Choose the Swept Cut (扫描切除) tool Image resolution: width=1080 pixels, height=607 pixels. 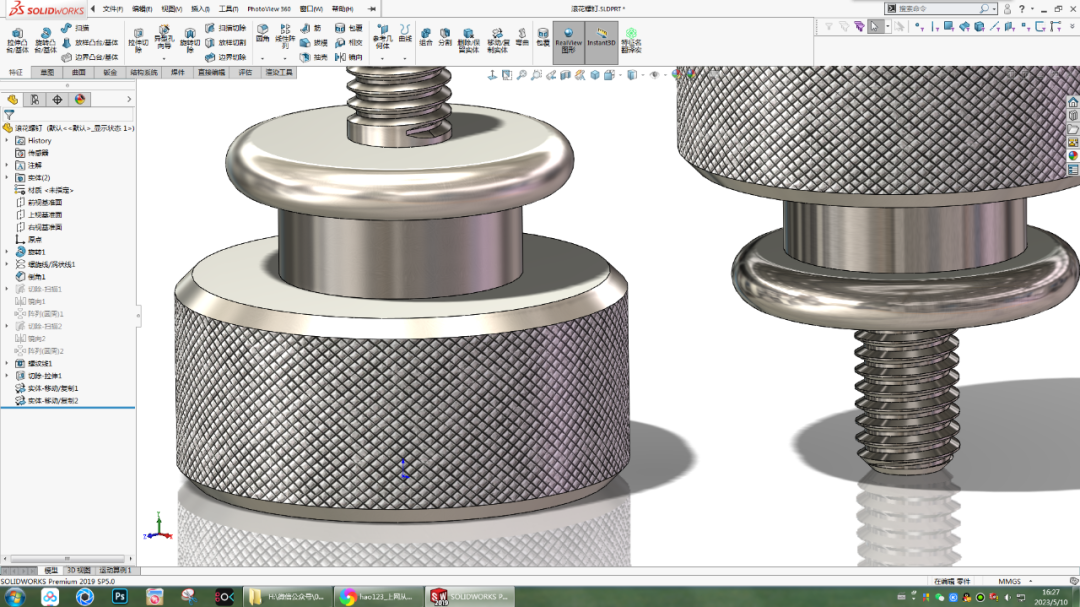[226, 28]
